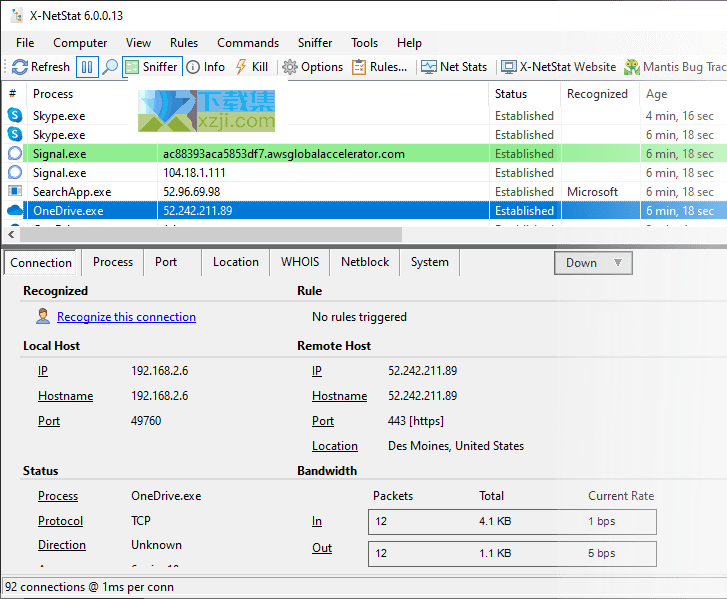Click the Skype icon in the 4 min row
727x599 pixels.
15,115
